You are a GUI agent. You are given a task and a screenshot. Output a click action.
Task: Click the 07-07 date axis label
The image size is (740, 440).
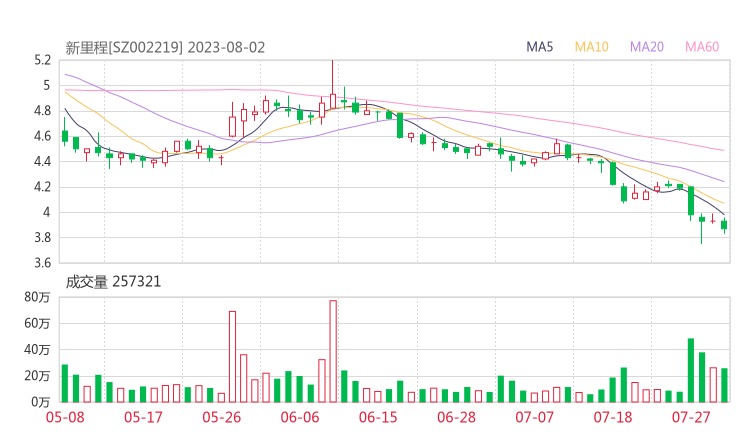coord(535,417)
